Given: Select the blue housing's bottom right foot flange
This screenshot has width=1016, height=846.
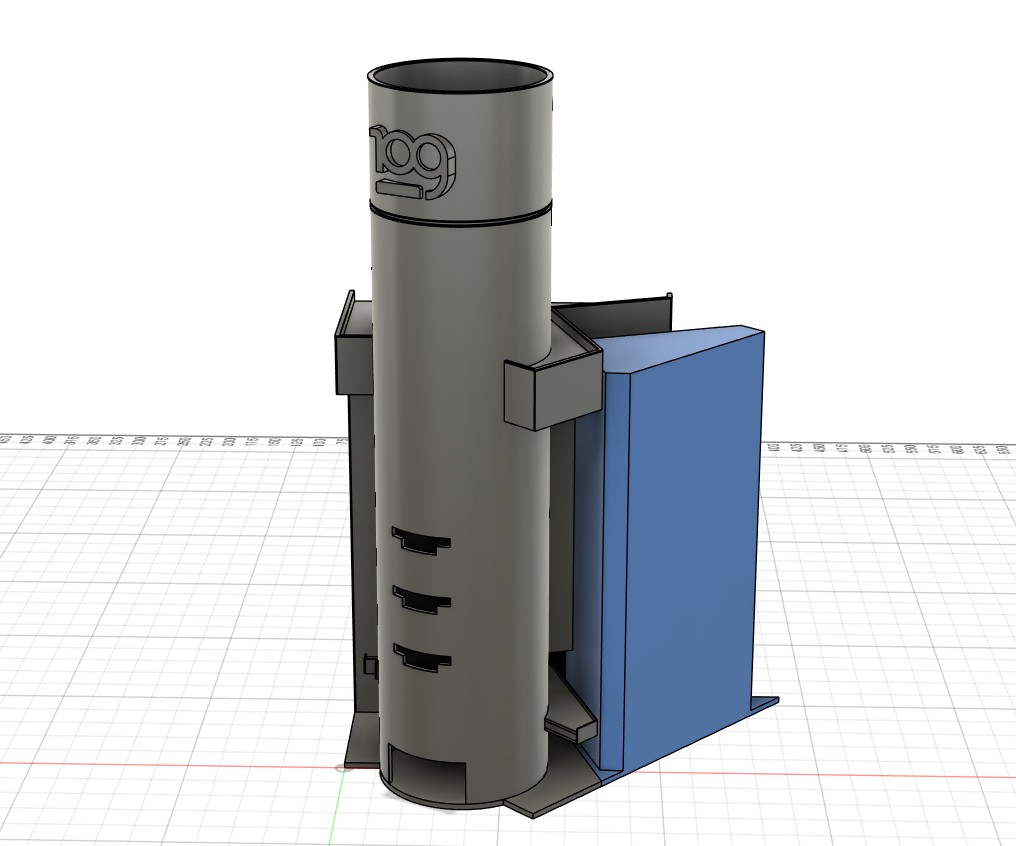Looking at the screenshot, I should coord(763,703).
